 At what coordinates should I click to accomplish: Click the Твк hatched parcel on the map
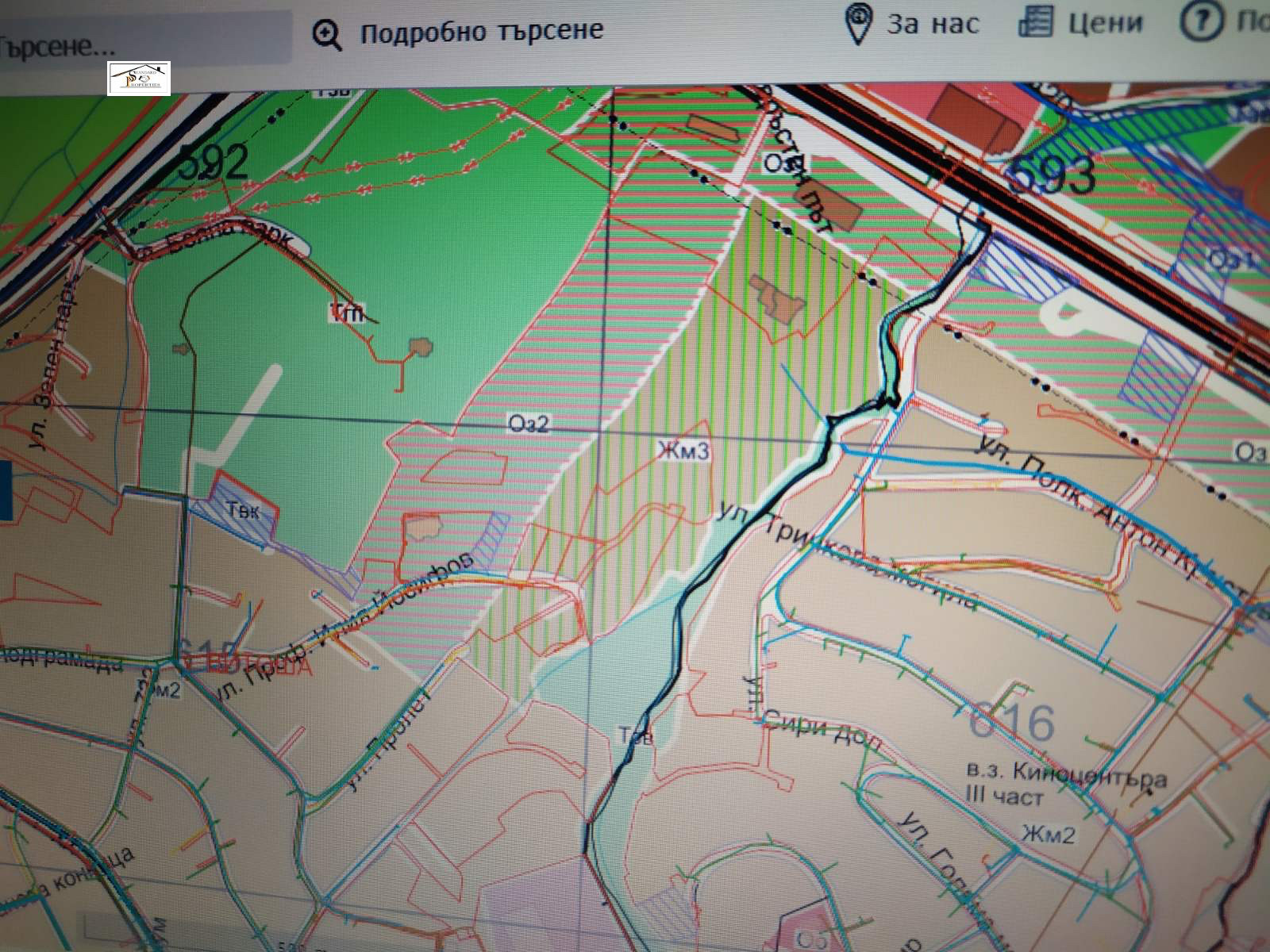tap(242, 509)
